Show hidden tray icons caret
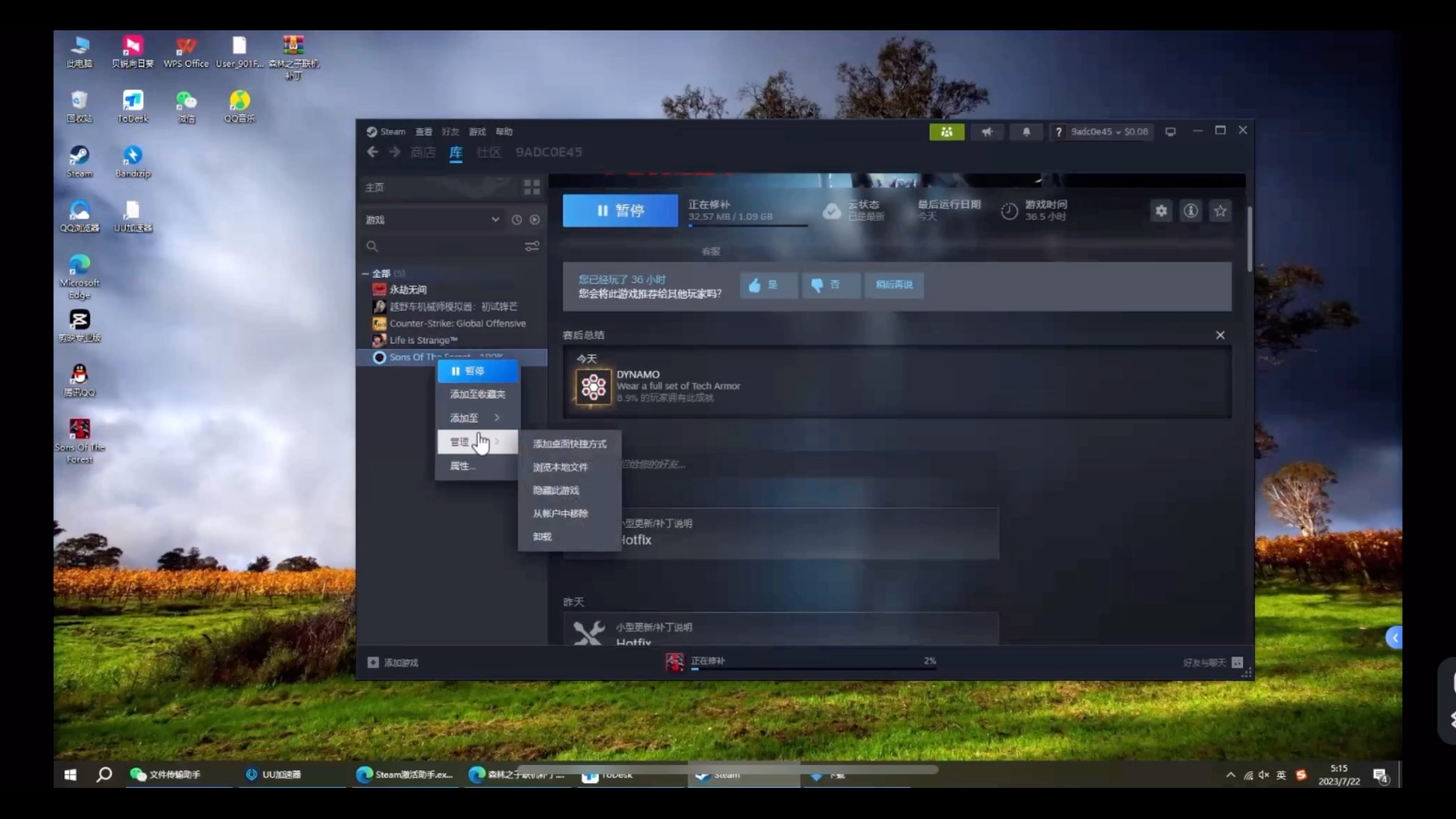Viewport: 1456px width, 819px height. [x=1230, y=775]
